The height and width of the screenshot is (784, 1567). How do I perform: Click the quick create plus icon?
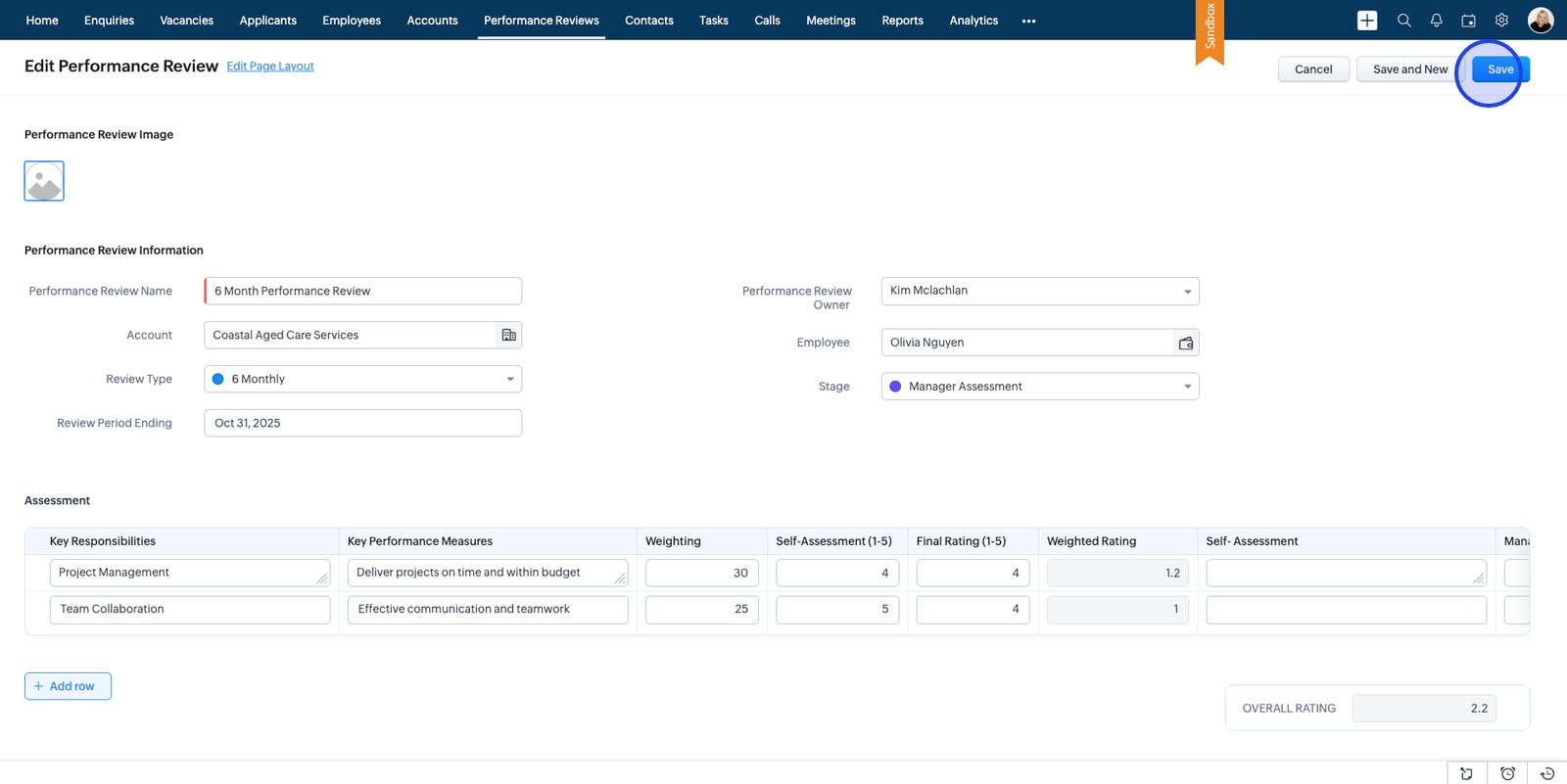(1367, 21)
